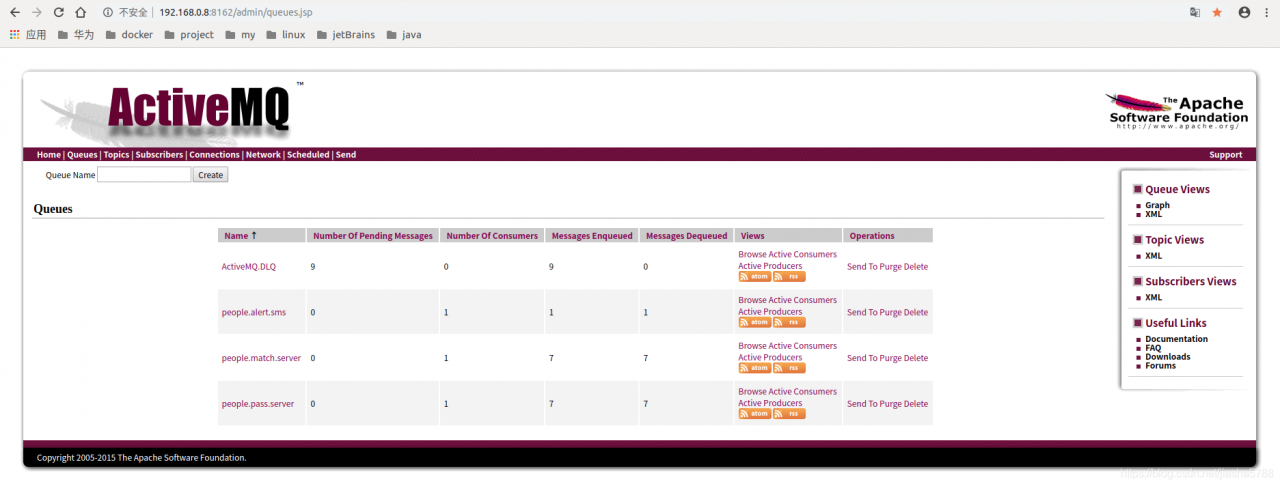Open atom feed for people.pass.server
The image size is (1280, 486).
[x=754, y=414]
